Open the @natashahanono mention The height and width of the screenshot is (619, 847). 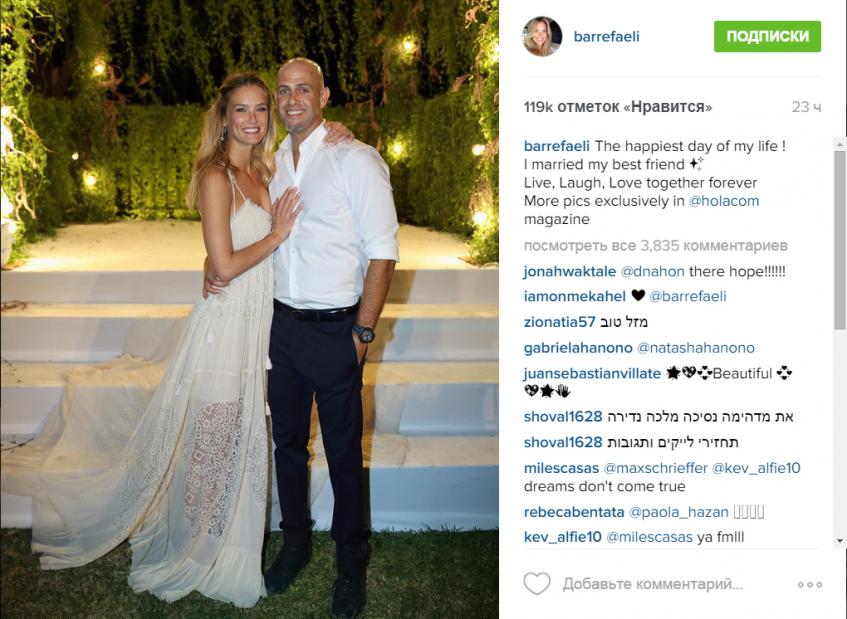point(696,348)
